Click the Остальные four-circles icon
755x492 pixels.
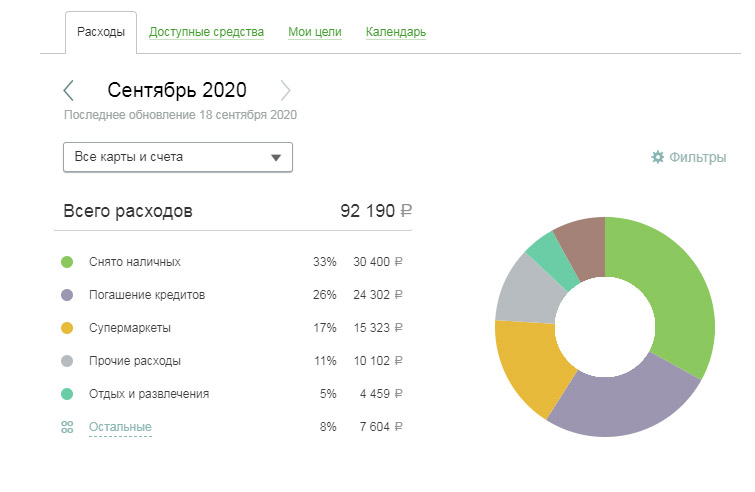tap(67, 427)
